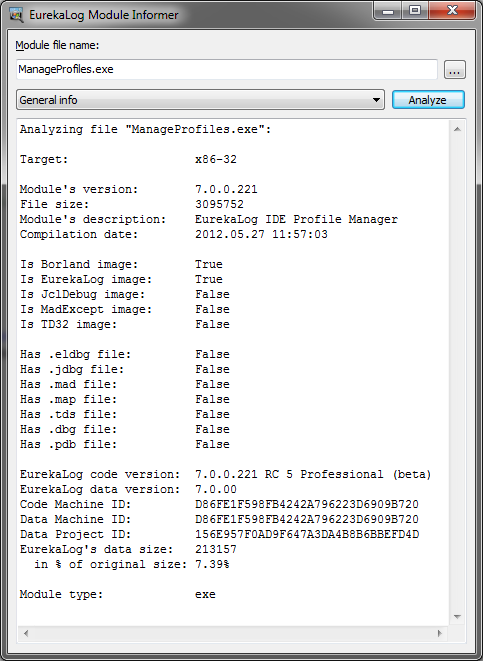This screenshot has height=661, width=483.
Task: Click the horizontal scrollbar right arrow
Action: click(x=440, y=633)
